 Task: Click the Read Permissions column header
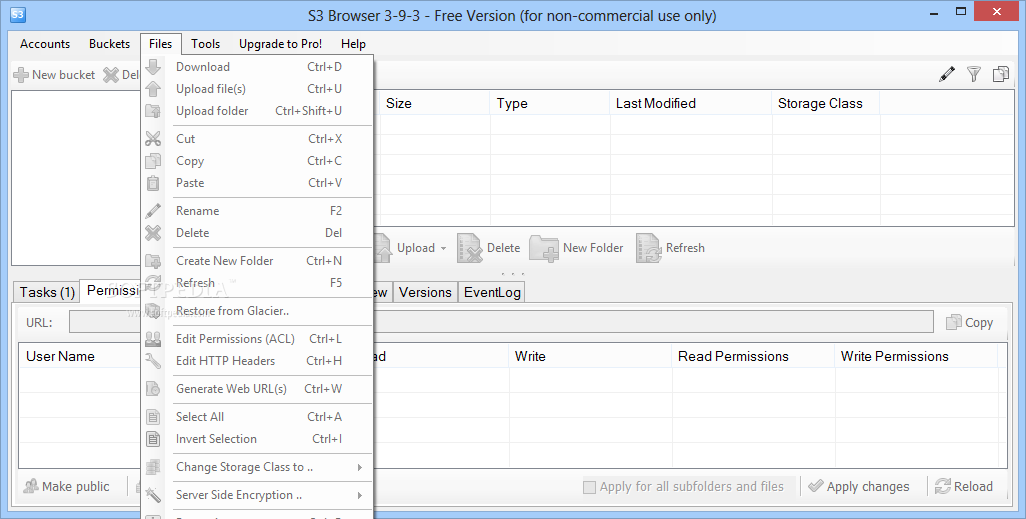pos(753,356)
